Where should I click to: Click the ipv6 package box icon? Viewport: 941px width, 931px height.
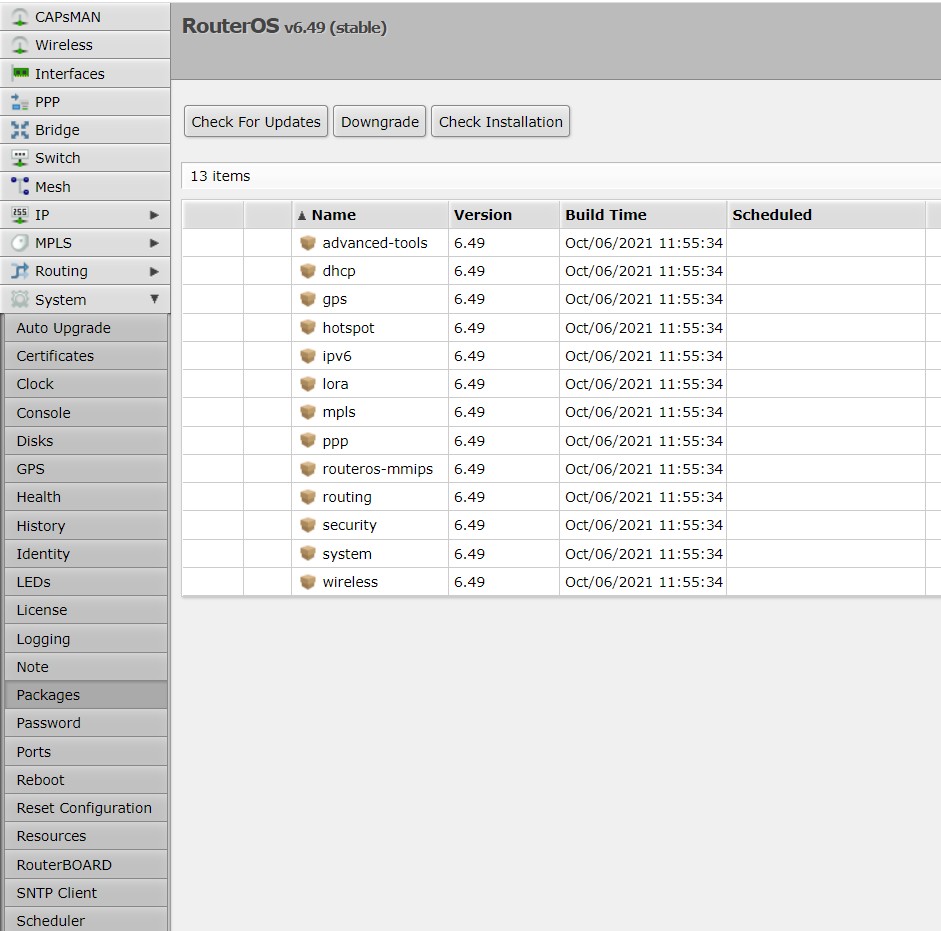(308, 355)
